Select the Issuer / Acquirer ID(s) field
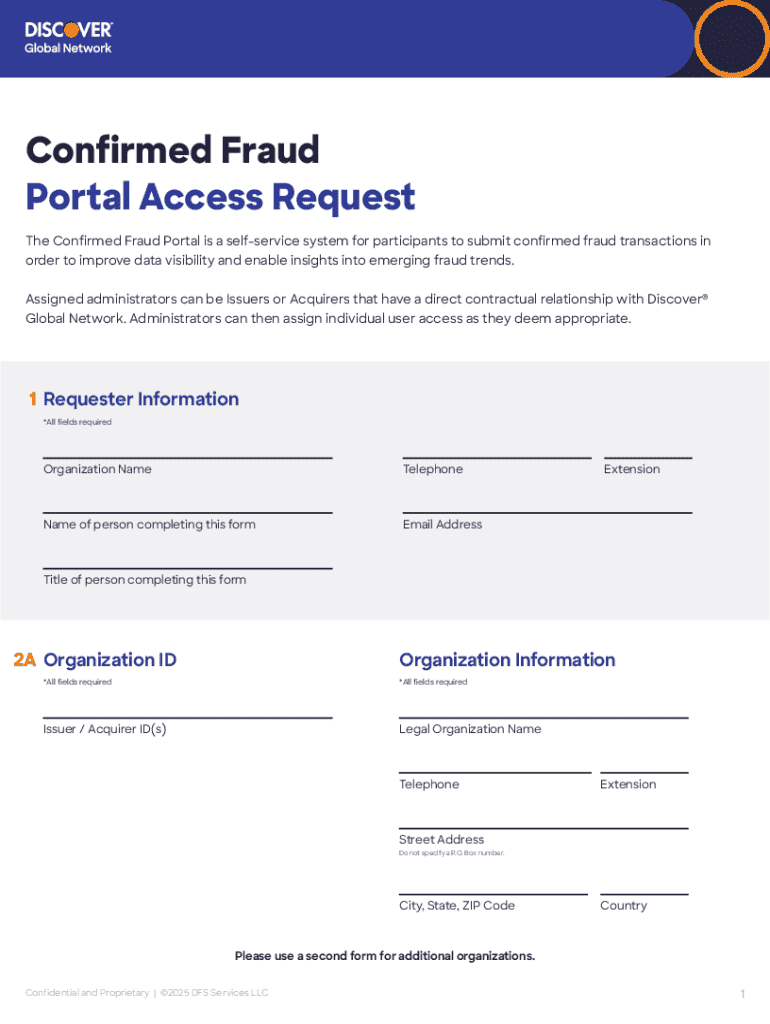Screen dimensions: 770x1024 click(187, 708)
